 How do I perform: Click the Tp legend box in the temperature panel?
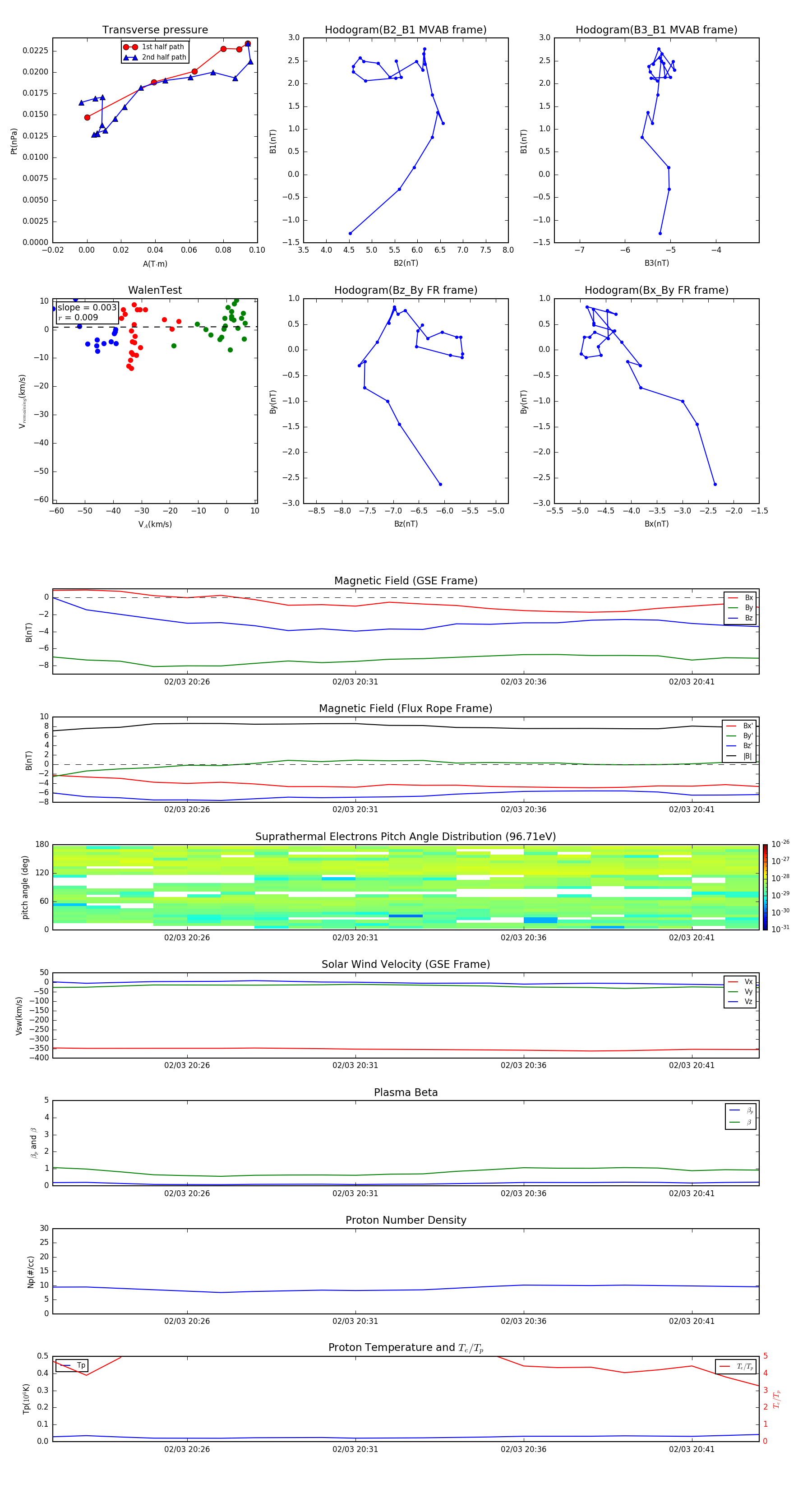tap(72, 1365)
